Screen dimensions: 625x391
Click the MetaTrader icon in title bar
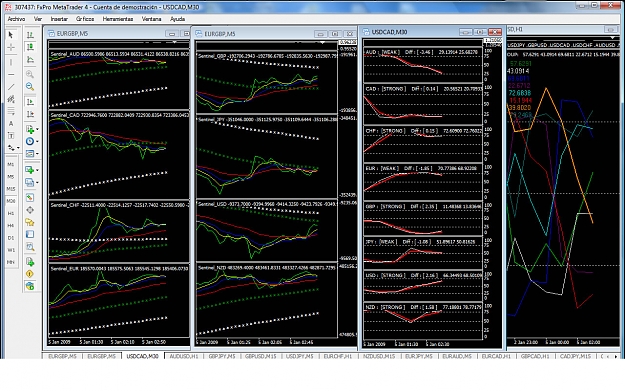pyautogui.click(x=8, y=7)
